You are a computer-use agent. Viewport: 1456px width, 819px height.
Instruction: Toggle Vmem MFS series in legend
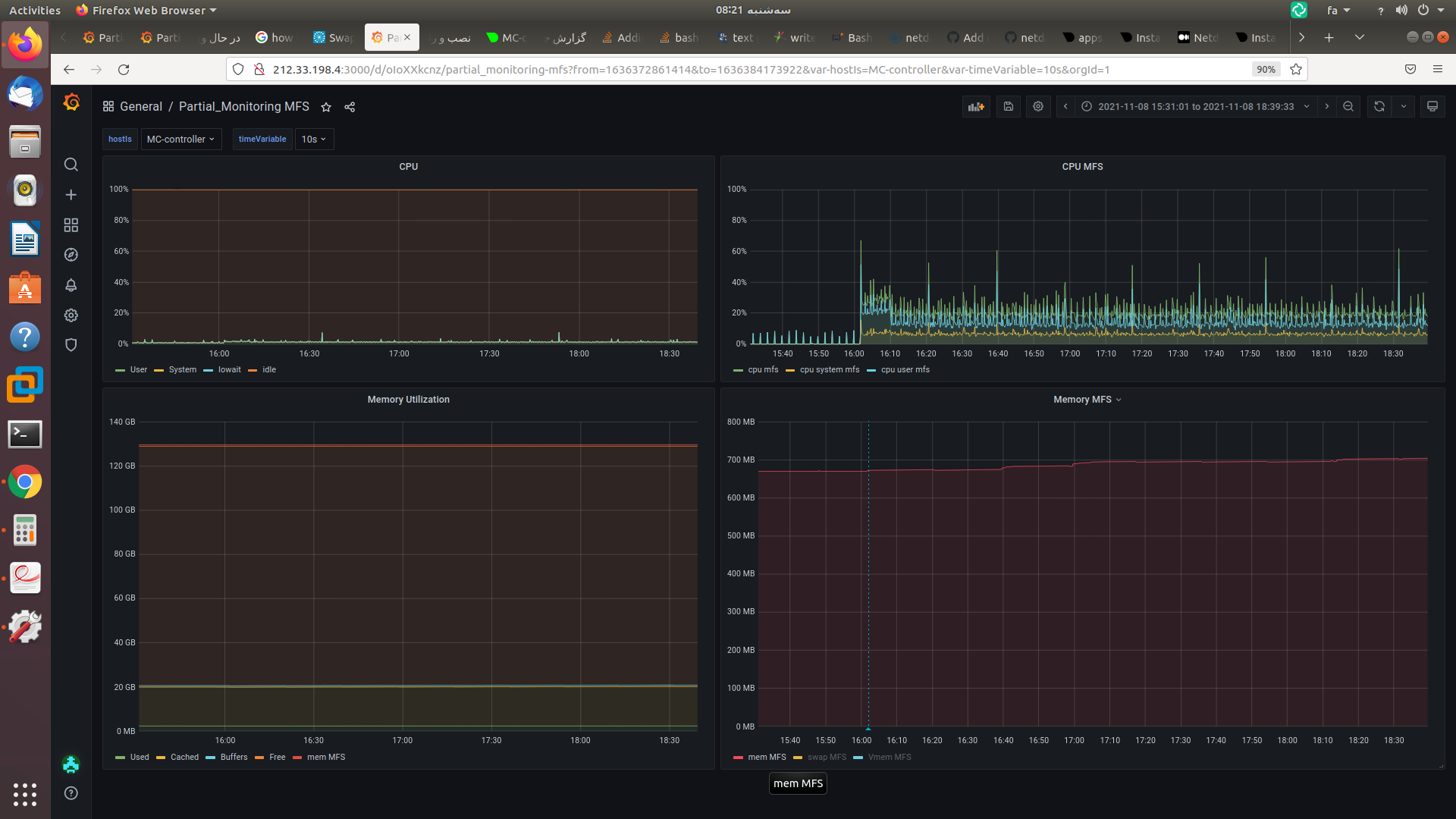[x=889, y=757]
